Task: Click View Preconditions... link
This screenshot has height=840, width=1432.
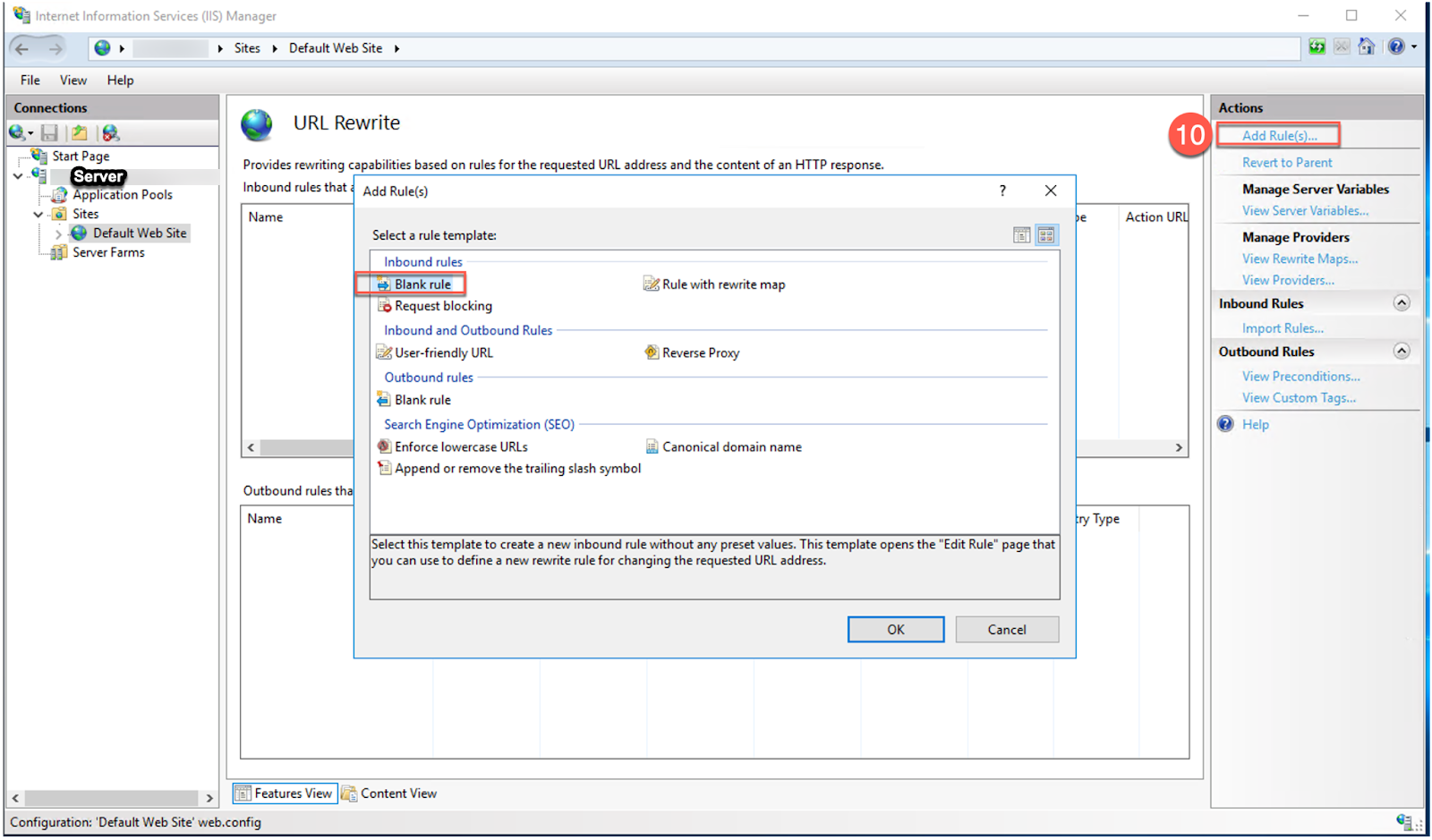Action: point(1300,377)
